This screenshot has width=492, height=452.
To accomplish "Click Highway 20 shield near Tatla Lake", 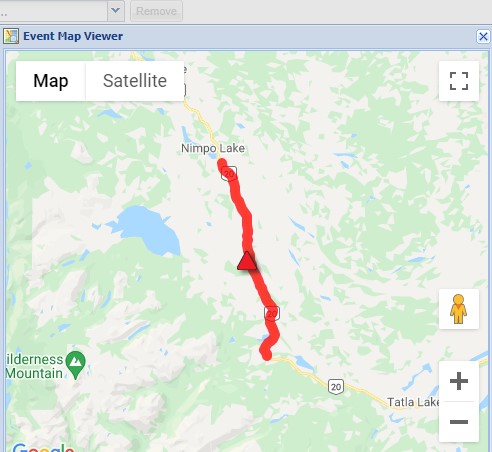I will [336, 387].
